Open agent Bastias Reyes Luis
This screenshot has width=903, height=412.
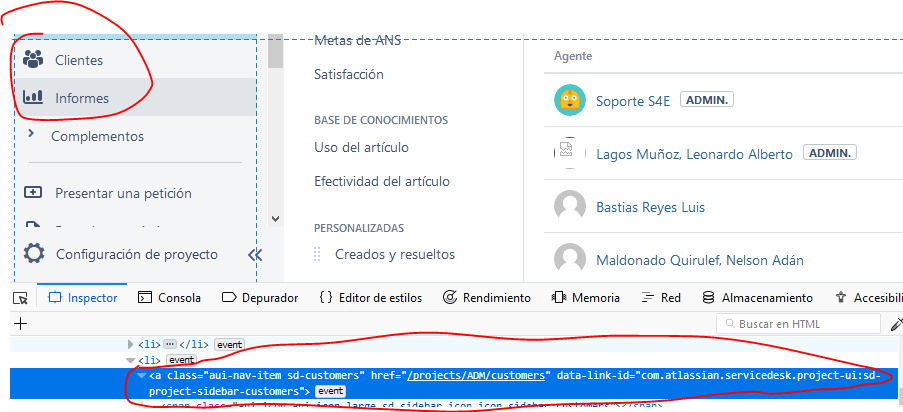pos(650,207)
